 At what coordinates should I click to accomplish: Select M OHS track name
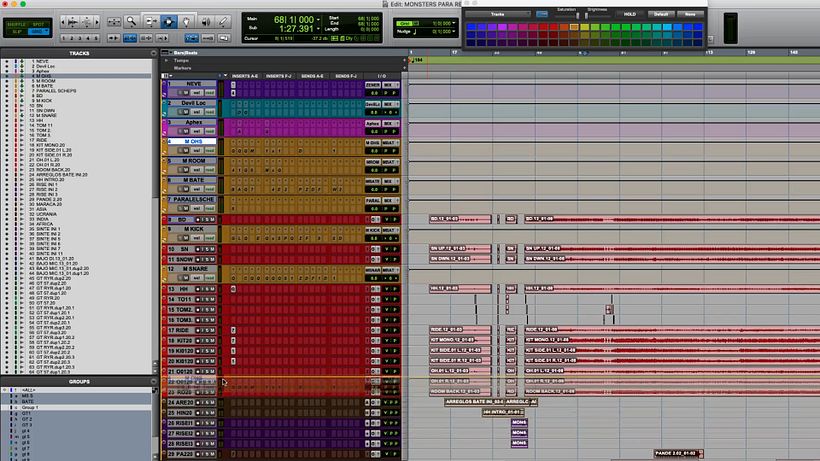pos(193,142)
